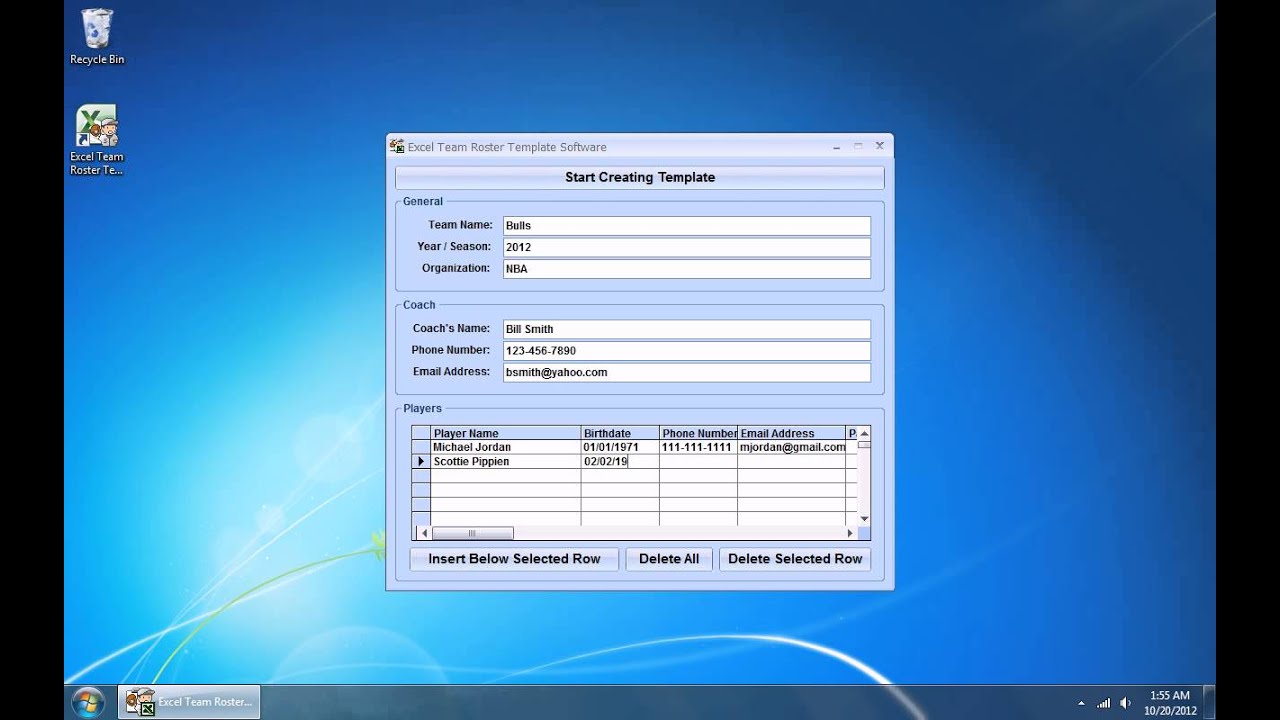This screenshot has height=720, width=1280.
Task: Click the empty phone cell for Scottie Pippien
Action: tap(699, 461)
